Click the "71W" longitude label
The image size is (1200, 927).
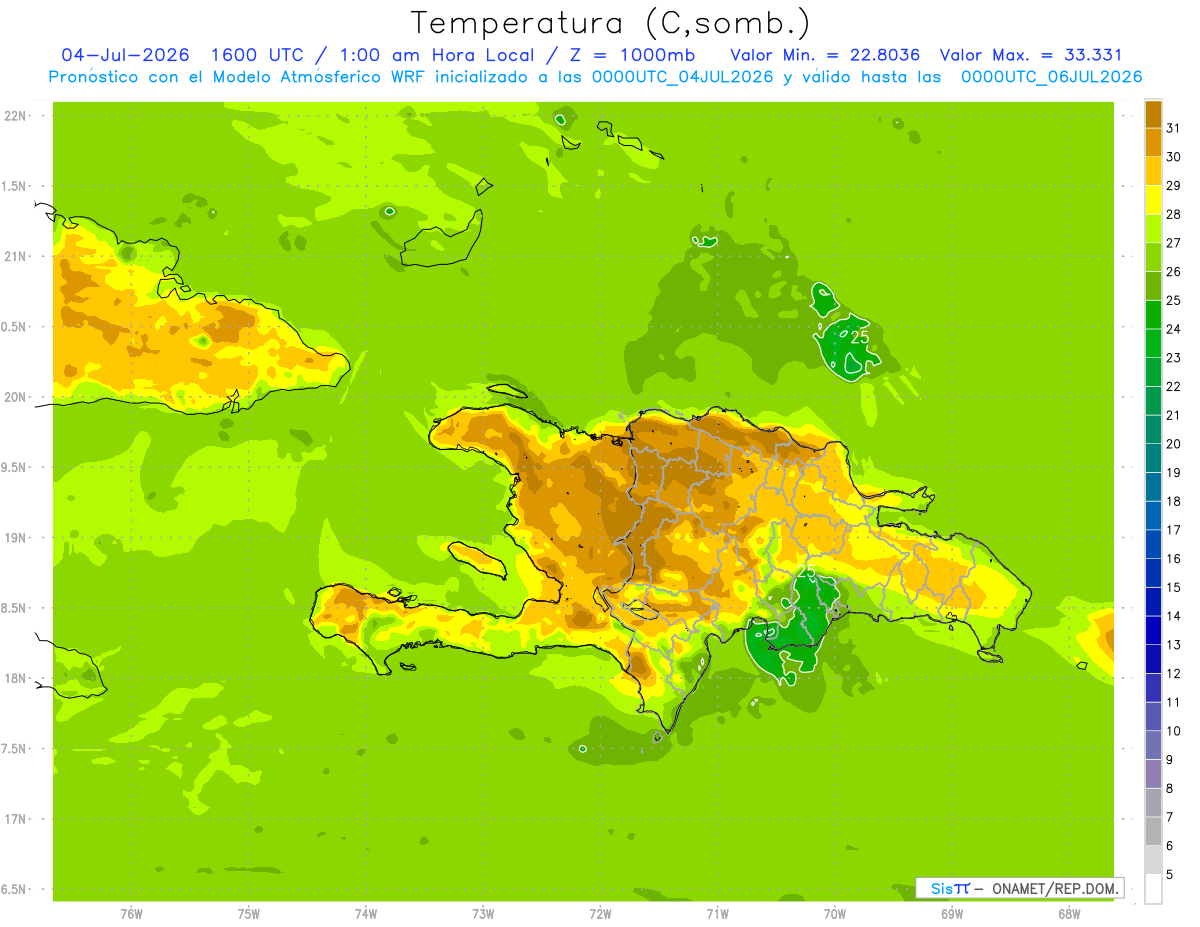pyautogui.click(x=717, y=913)
